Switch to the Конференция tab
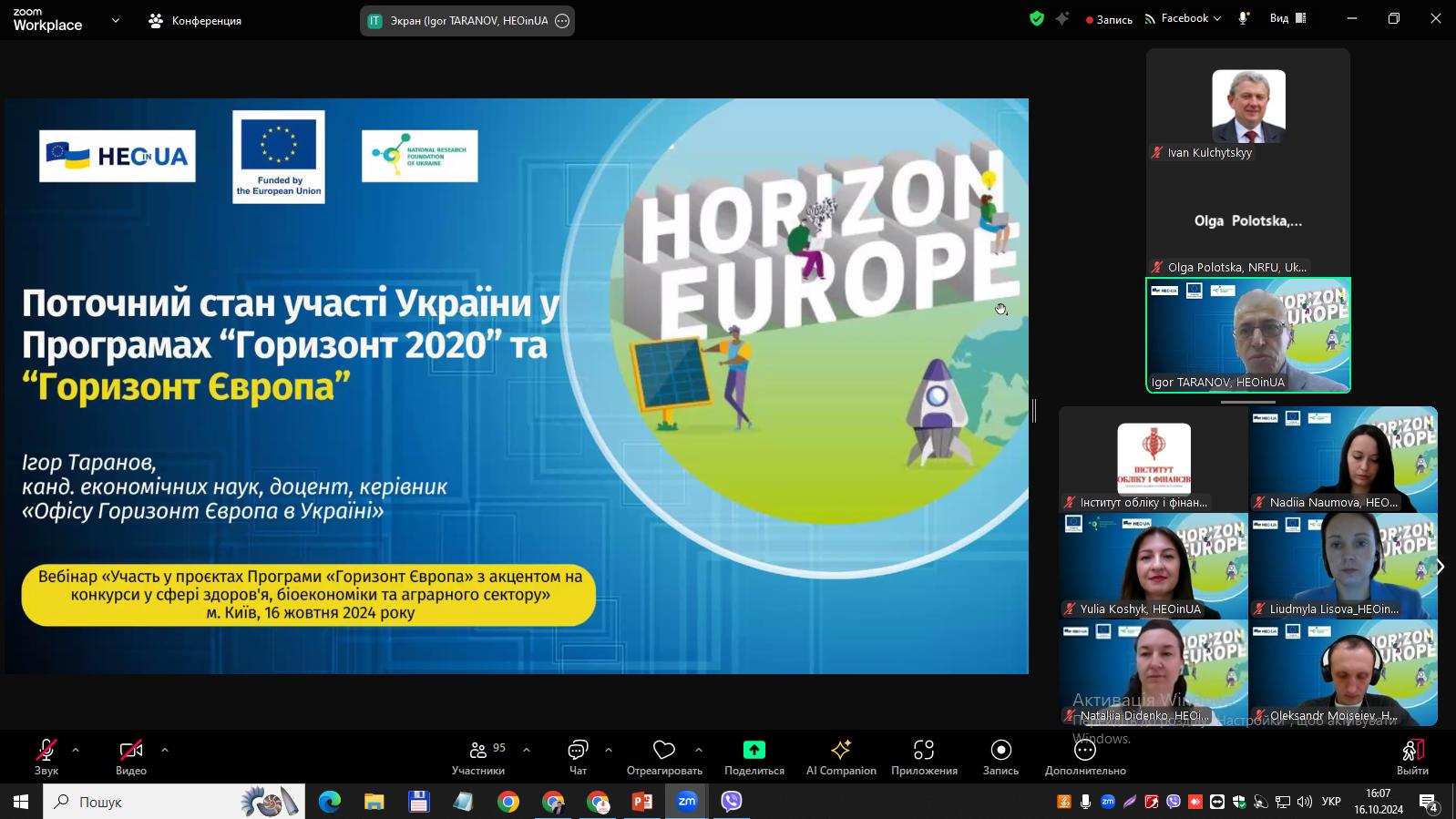The image size is (1456, 819). pos(195,20)
